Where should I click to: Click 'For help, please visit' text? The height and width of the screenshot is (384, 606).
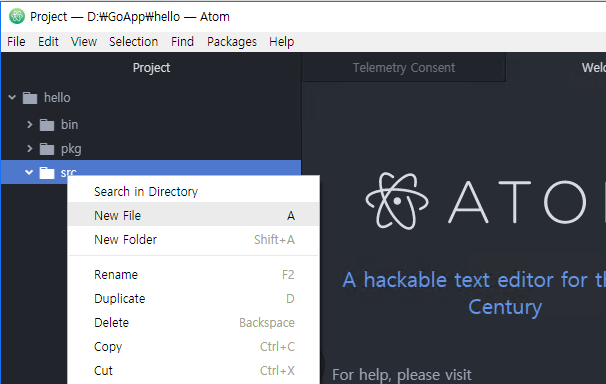point(402,375)
